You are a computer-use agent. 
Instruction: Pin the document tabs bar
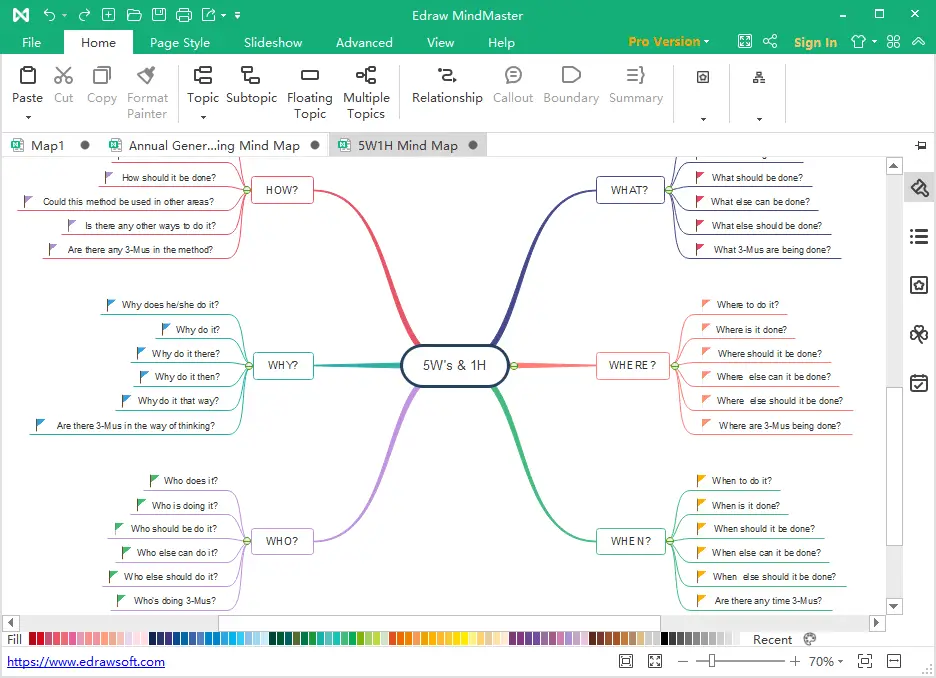[920, 144]
